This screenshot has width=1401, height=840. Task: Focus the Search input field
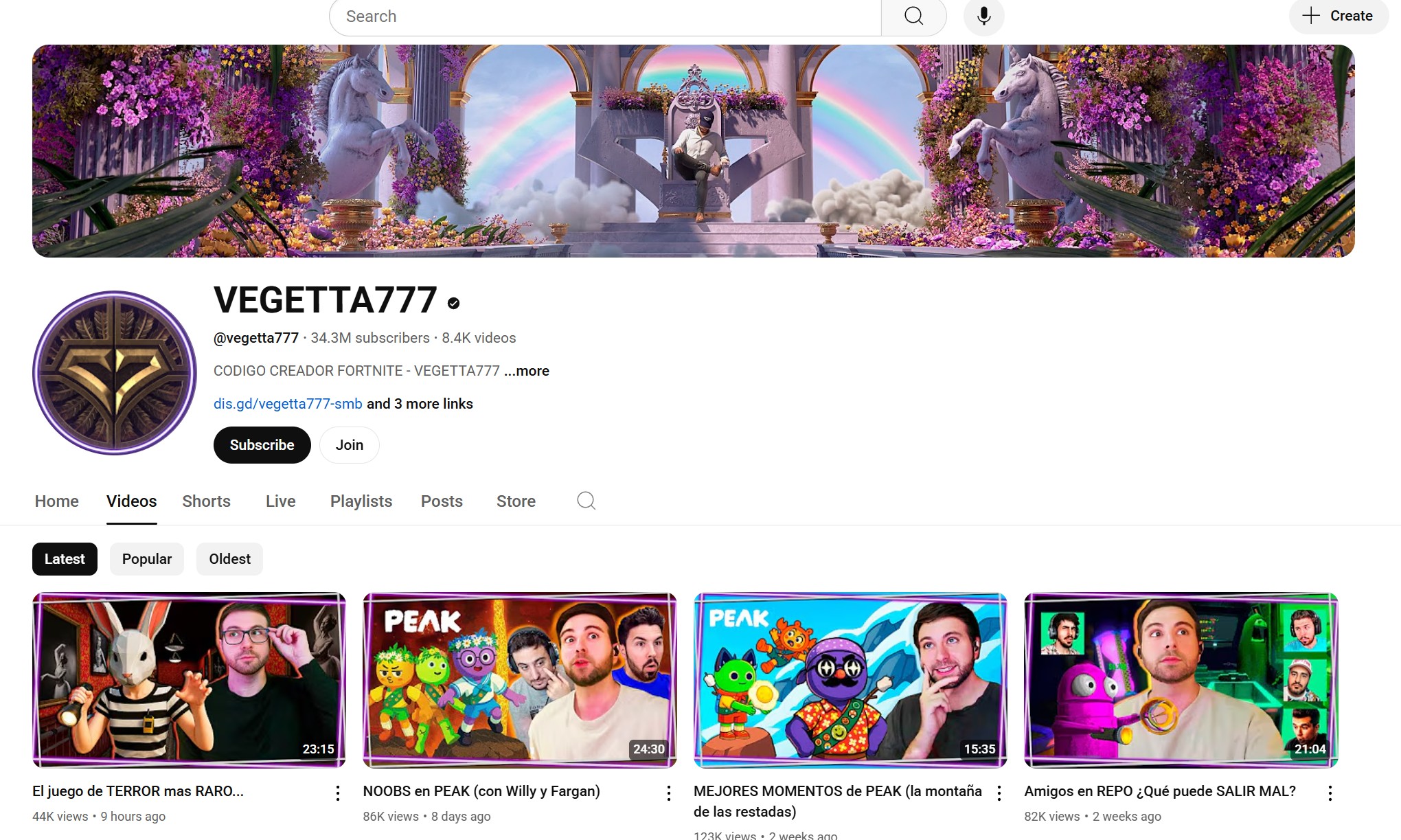pyautogui.click(x=604, y=16)
